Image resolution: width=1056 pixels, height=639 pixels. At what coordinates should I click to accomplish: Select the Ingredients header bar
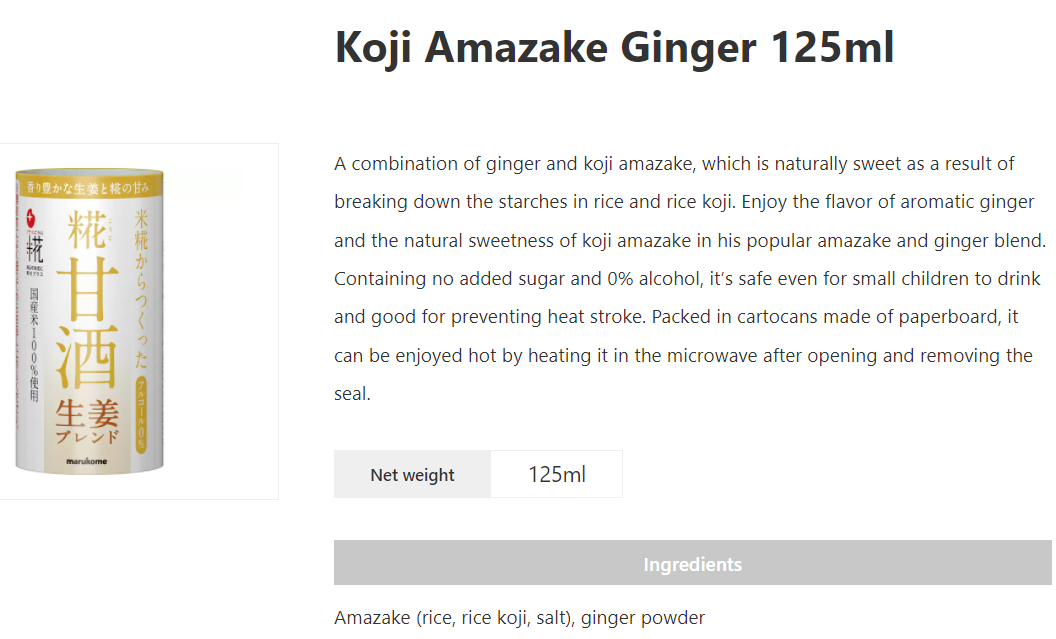(x=692, y=563)
